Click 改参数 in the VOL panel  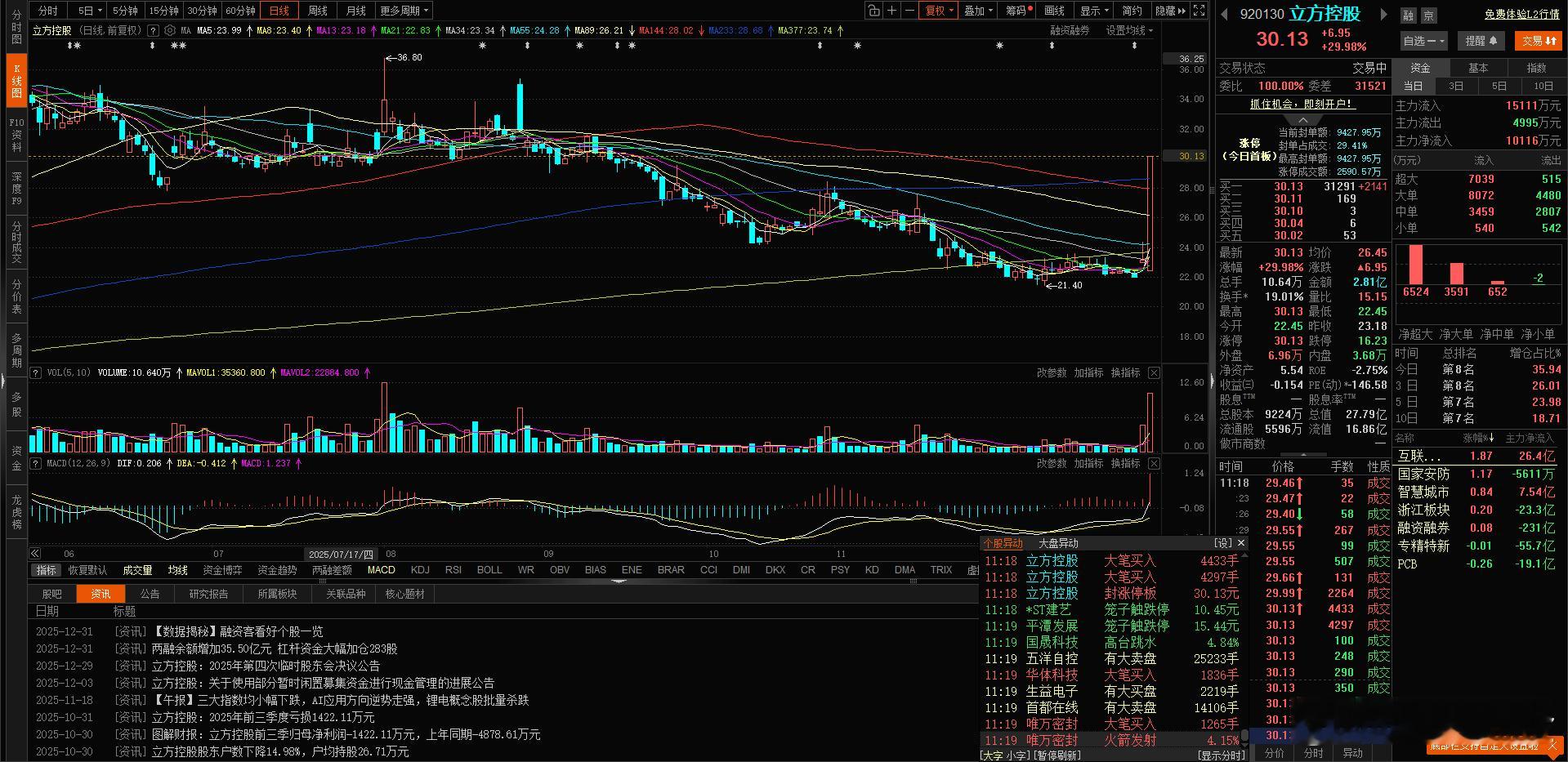pyautogui.click(x=1052, y=372)
